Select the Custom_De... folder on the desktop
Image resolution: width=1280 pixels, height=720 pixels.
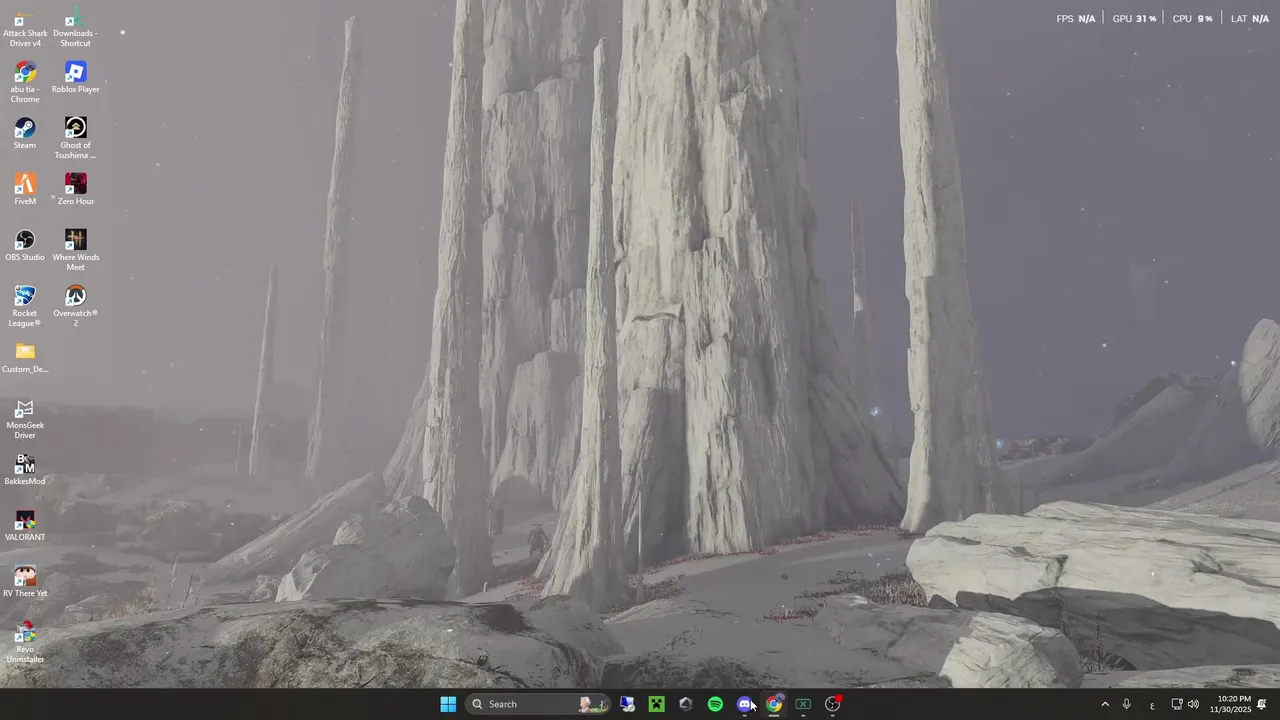25,358
